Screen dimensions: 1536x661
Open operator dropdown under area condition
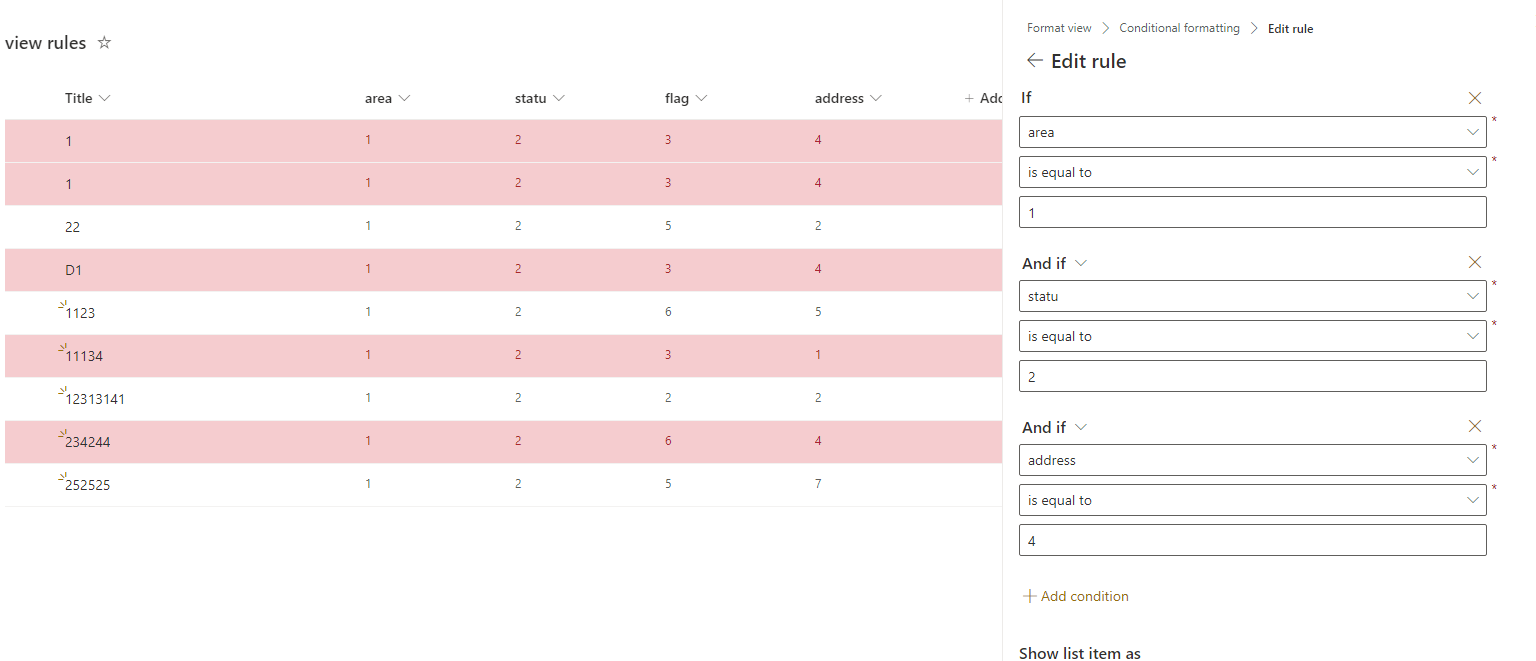tap(1252, 172)
